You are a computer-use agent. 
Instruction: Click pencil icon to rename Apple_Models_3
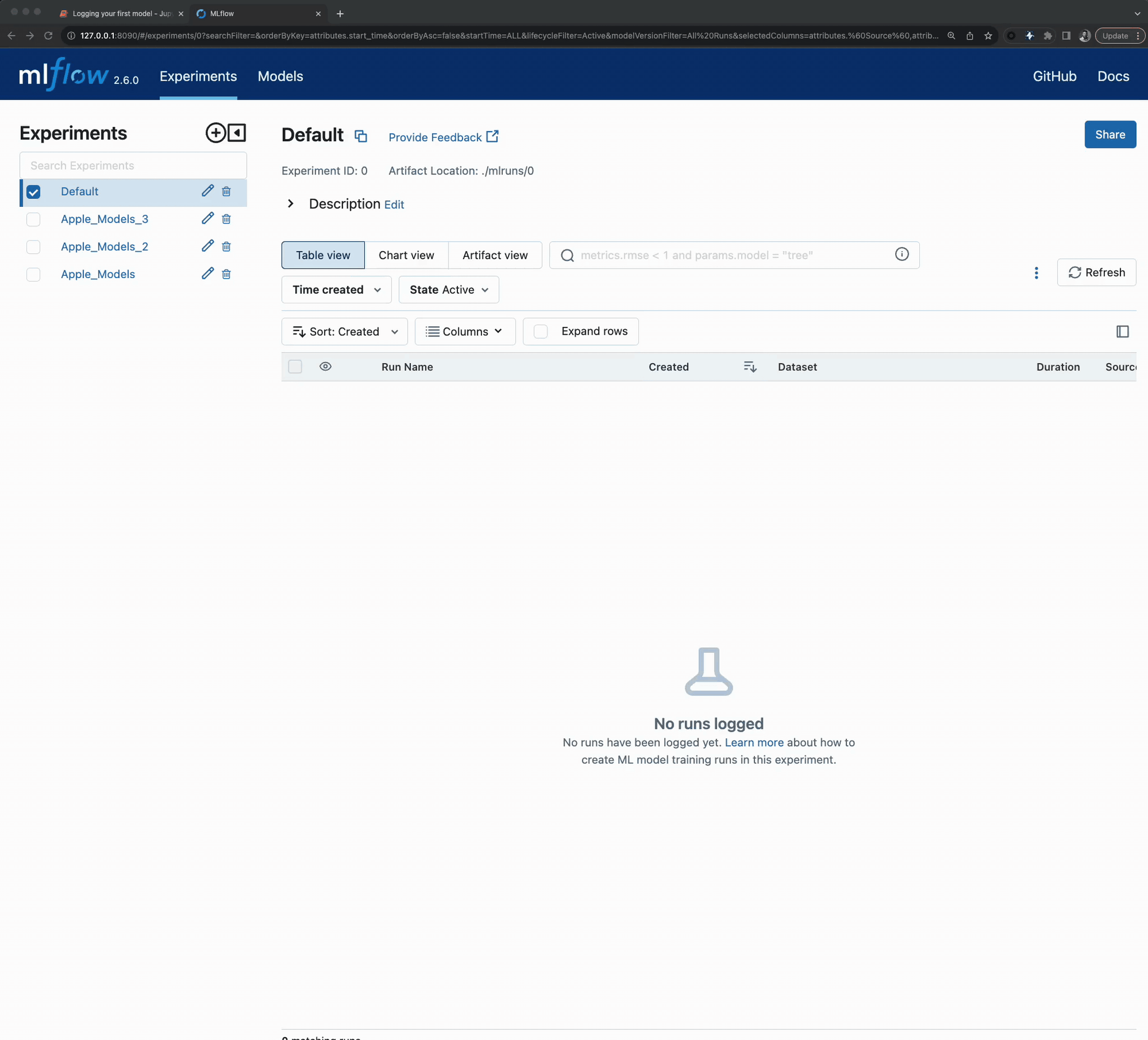coord(207,219)
